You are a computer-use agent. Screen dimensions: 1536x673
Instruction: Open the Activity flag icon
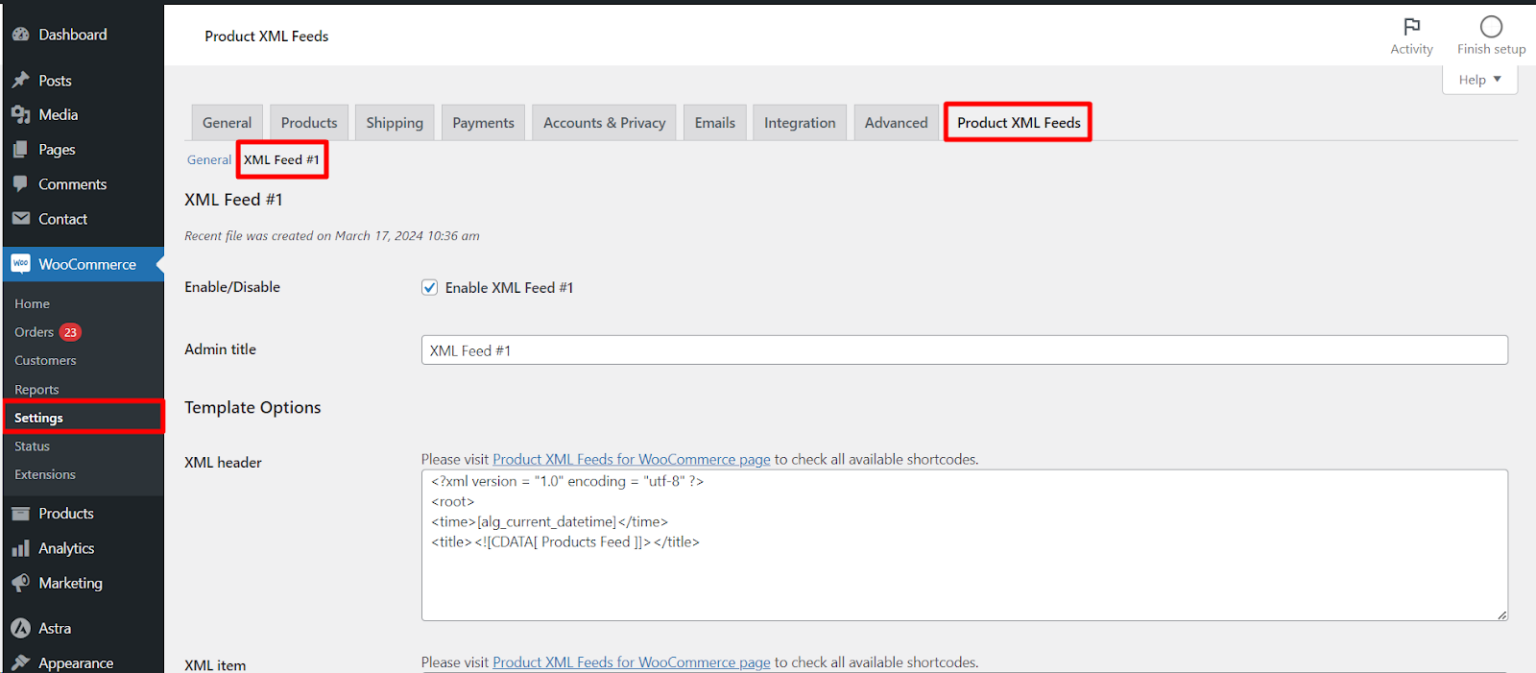(x=1411, y=27)
